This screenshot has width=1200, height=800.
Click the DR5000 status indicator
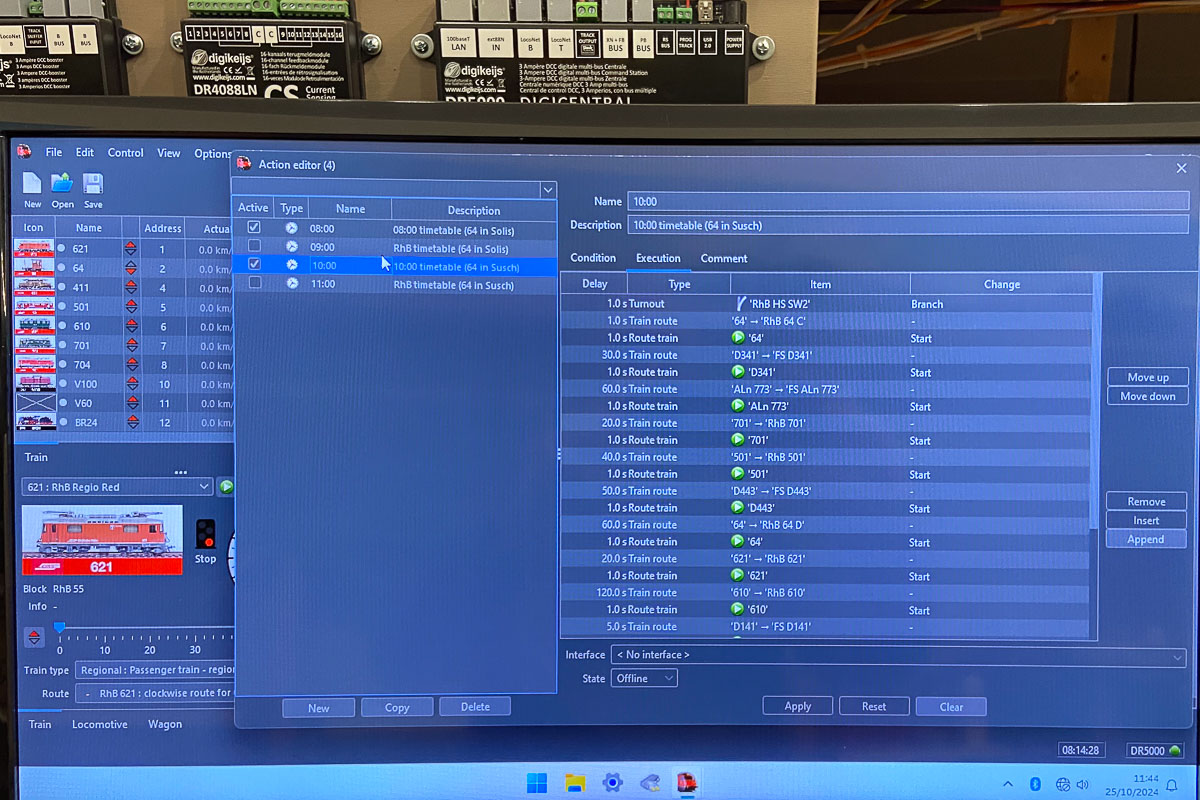(1155, 750)
